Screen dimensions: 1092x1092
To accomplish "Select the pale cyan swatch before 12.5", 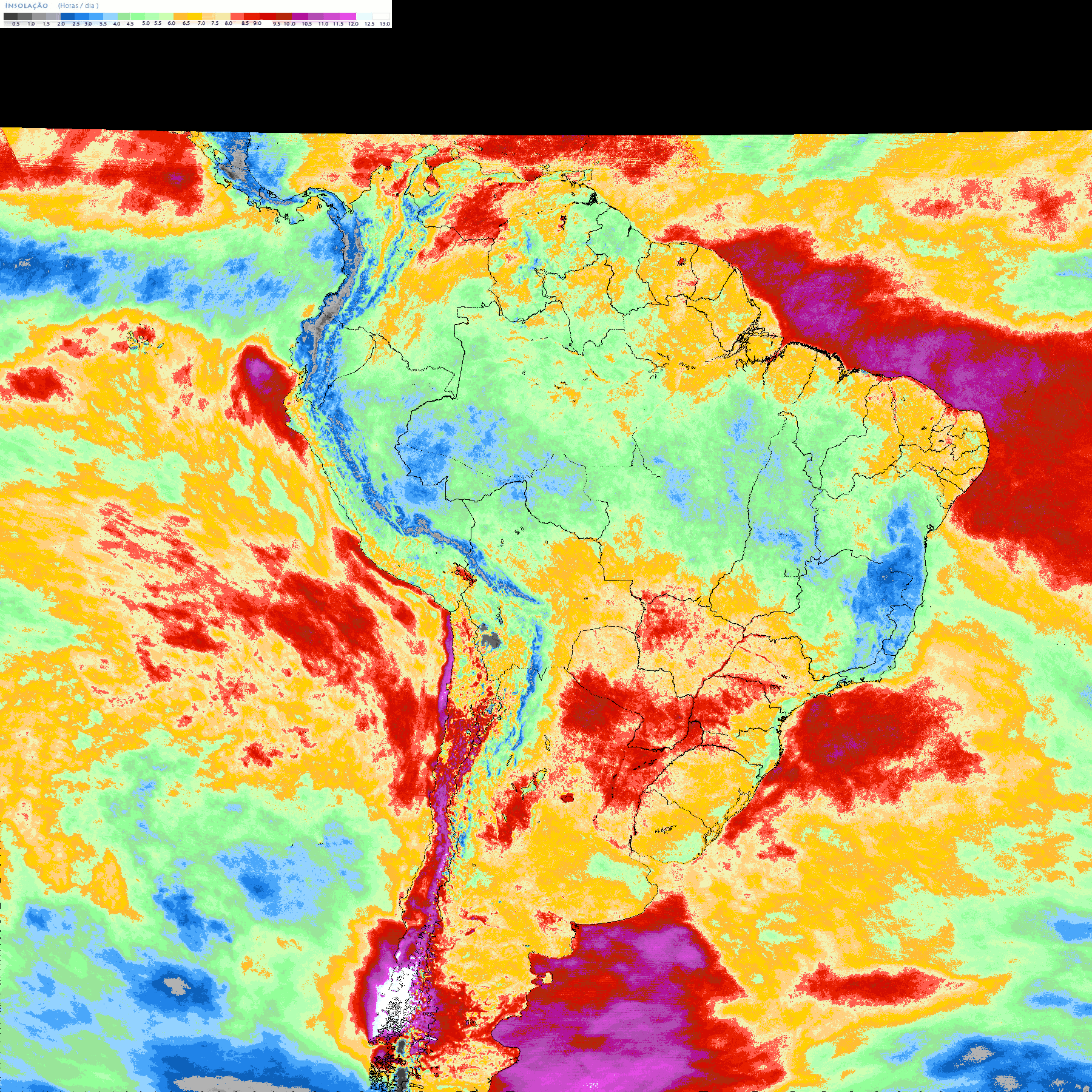I will (x=365, y=16).
